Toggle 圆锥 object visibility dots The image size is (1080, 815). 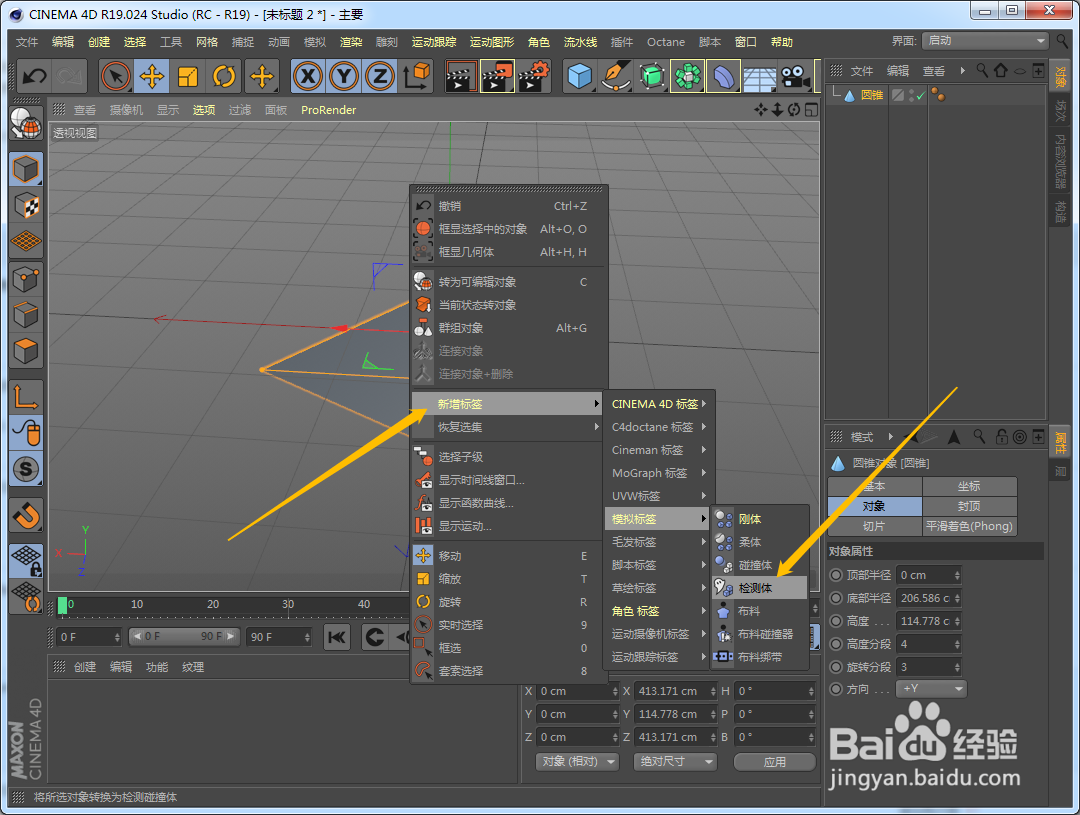click(912, 95)
